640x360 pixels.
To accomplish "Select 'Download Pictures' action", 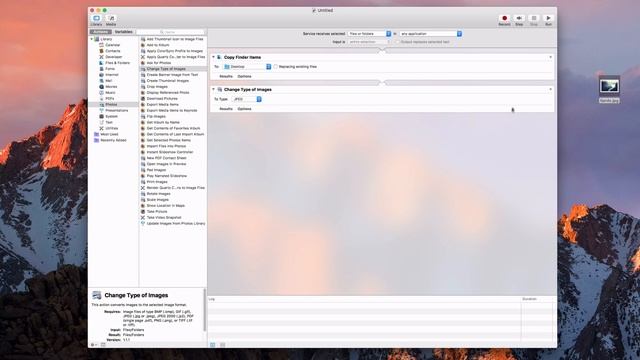I will tap(162, 98).
